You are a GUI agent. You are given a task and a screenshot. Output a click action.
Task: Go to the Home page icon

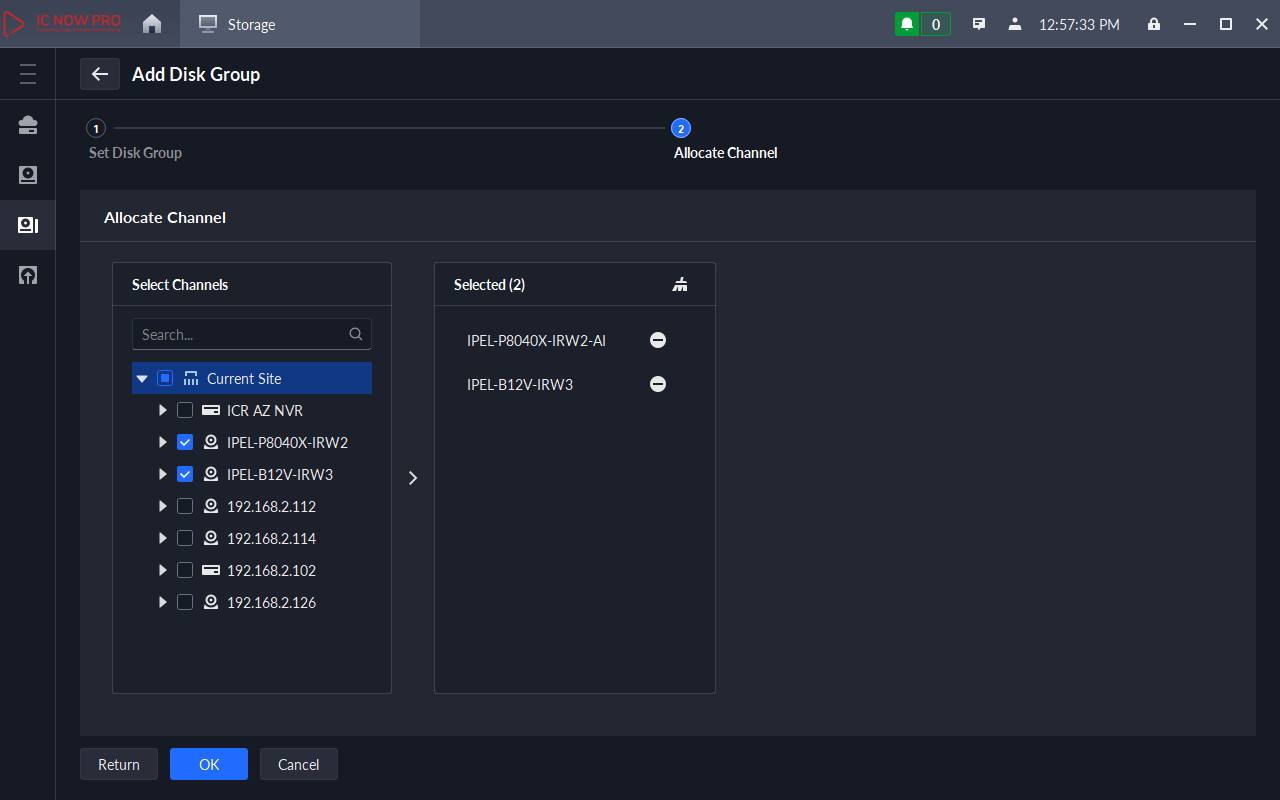152,24
